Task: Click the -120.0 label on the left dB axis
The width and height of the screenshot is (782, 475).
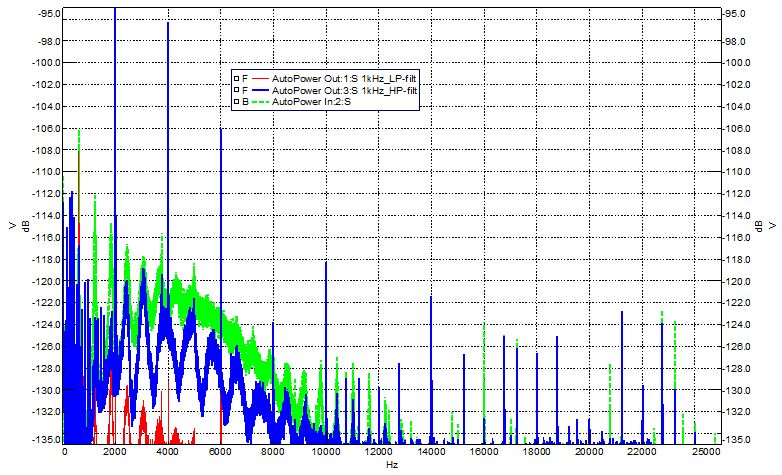Action: tap(47, 281)
